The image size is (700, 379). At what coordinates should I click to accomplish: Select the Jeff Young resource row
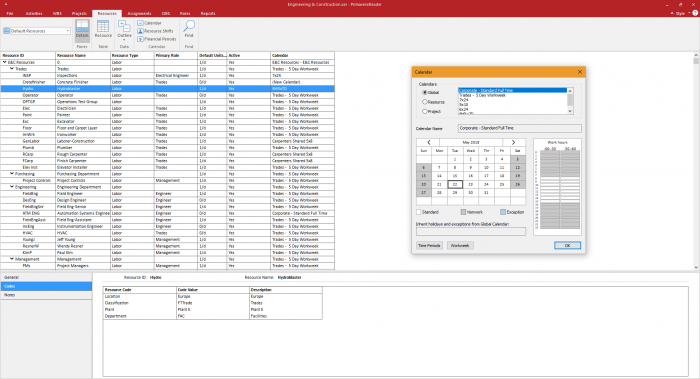[167, 239]
